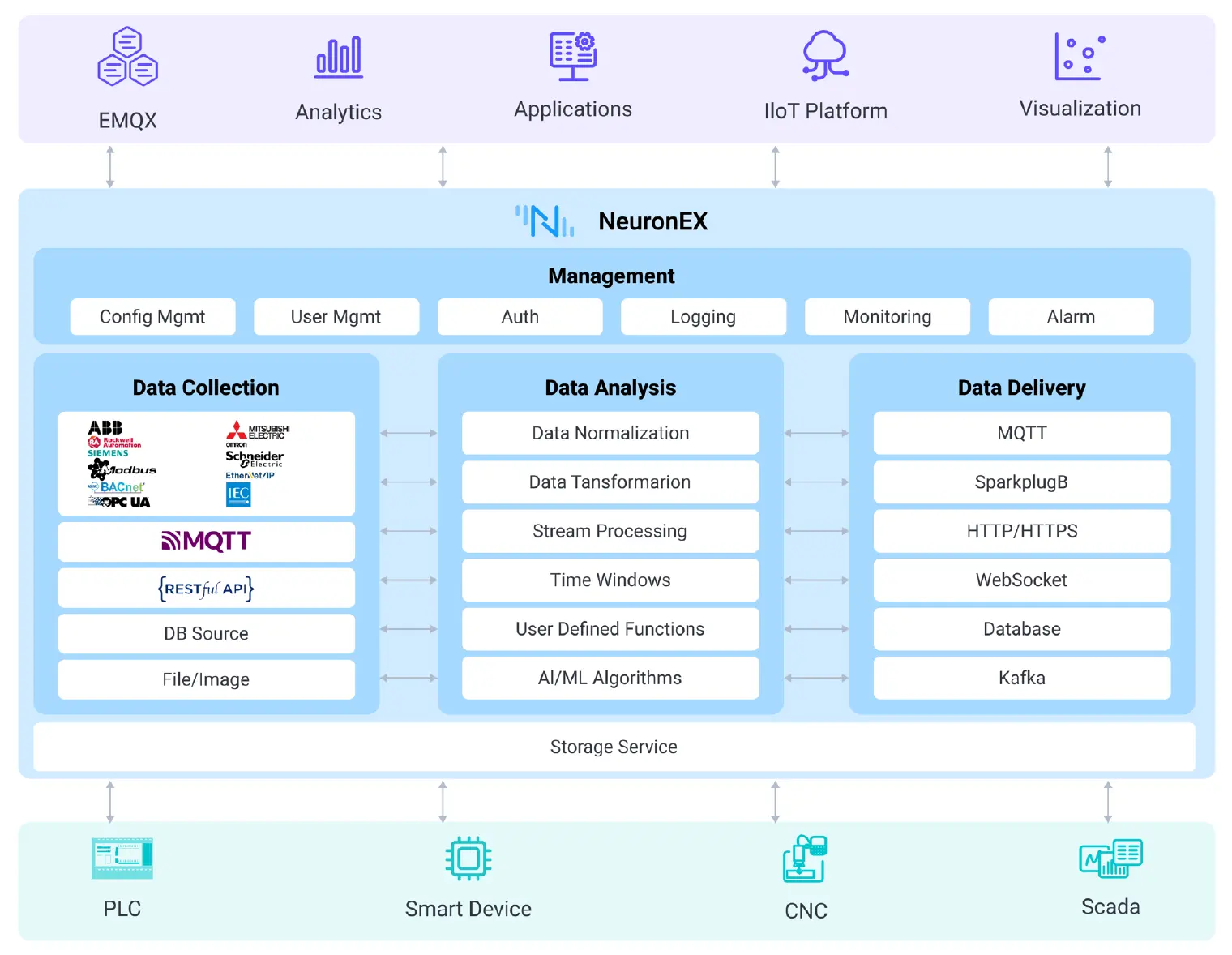Click the Data Normalization box
This screenshot has height=955, width=1232.
point(610,433)
